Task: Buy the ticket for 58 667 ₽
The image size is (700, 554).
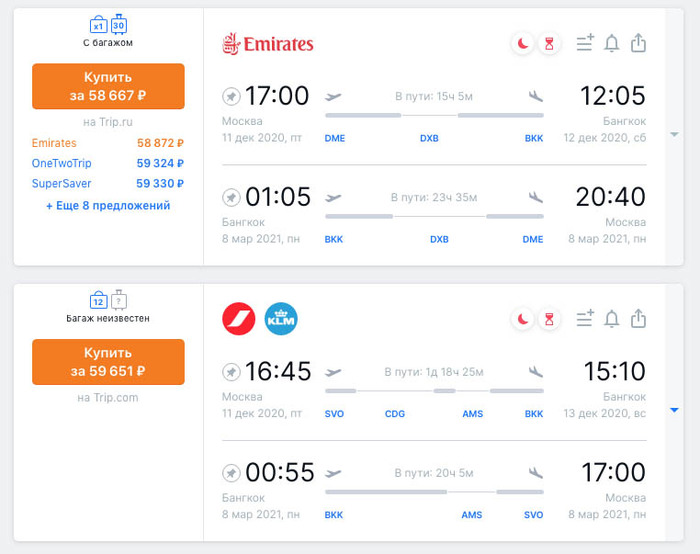Action: tap(108, 86)
